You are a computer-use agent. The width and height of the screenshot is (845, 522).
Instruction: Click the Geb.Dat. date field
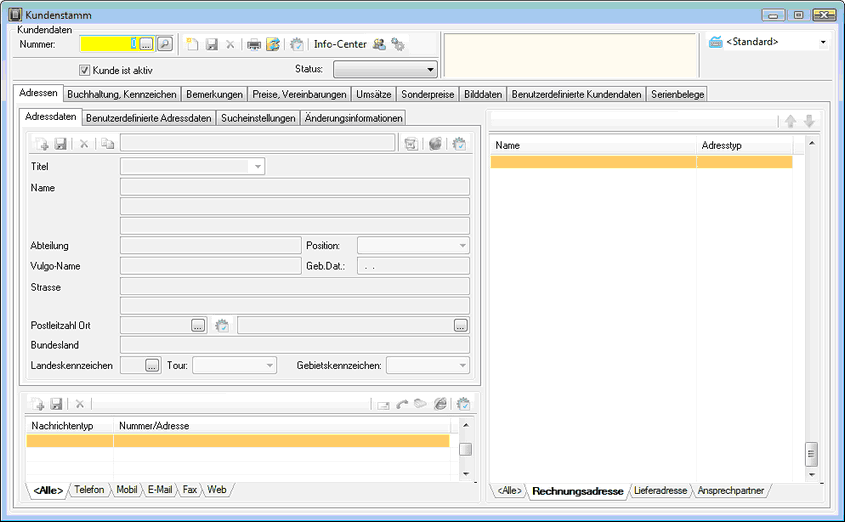[x=413, y=266]
